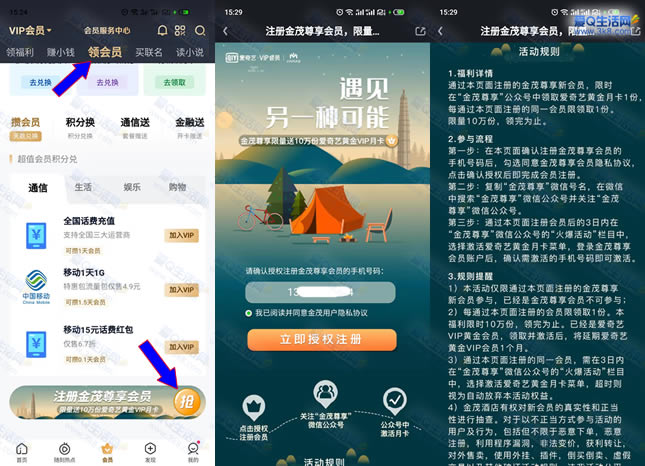Tap the 点击授权注册会员 crown pin icon
The image size is (645, 466).
(x=254, y=407)
